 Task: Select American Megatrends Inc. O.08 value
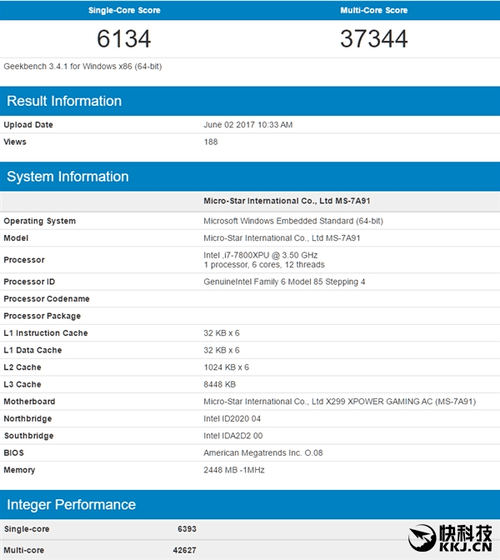coord(263,453)
